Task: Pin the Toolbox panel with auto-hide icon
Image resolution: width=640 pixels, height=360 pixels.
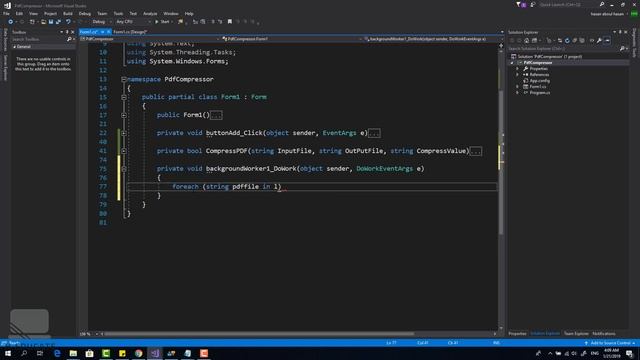Action: point(67,32)
